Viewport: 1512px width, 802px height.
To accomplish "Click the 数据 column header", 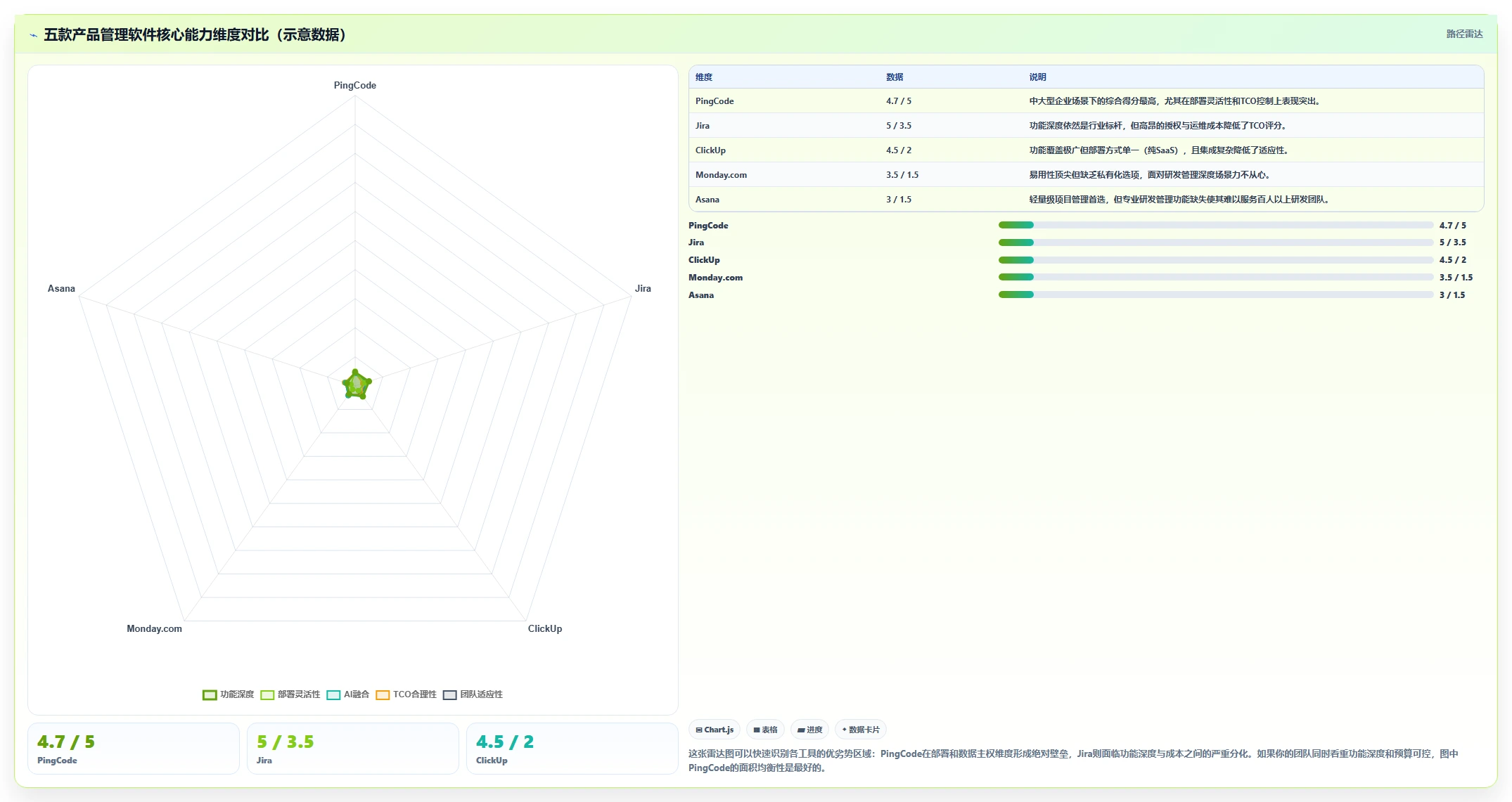I will (x=895, y=77).
